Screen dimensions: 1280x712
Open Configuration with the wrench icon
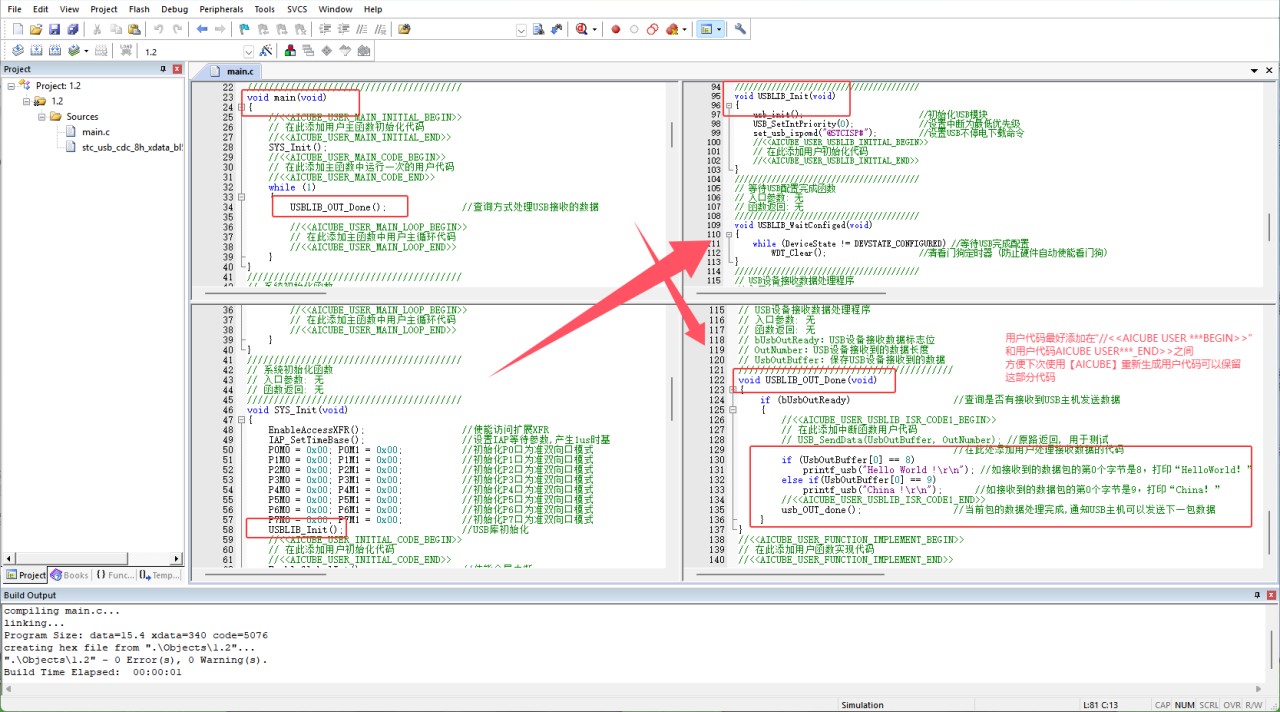click(x=740, y=30)
